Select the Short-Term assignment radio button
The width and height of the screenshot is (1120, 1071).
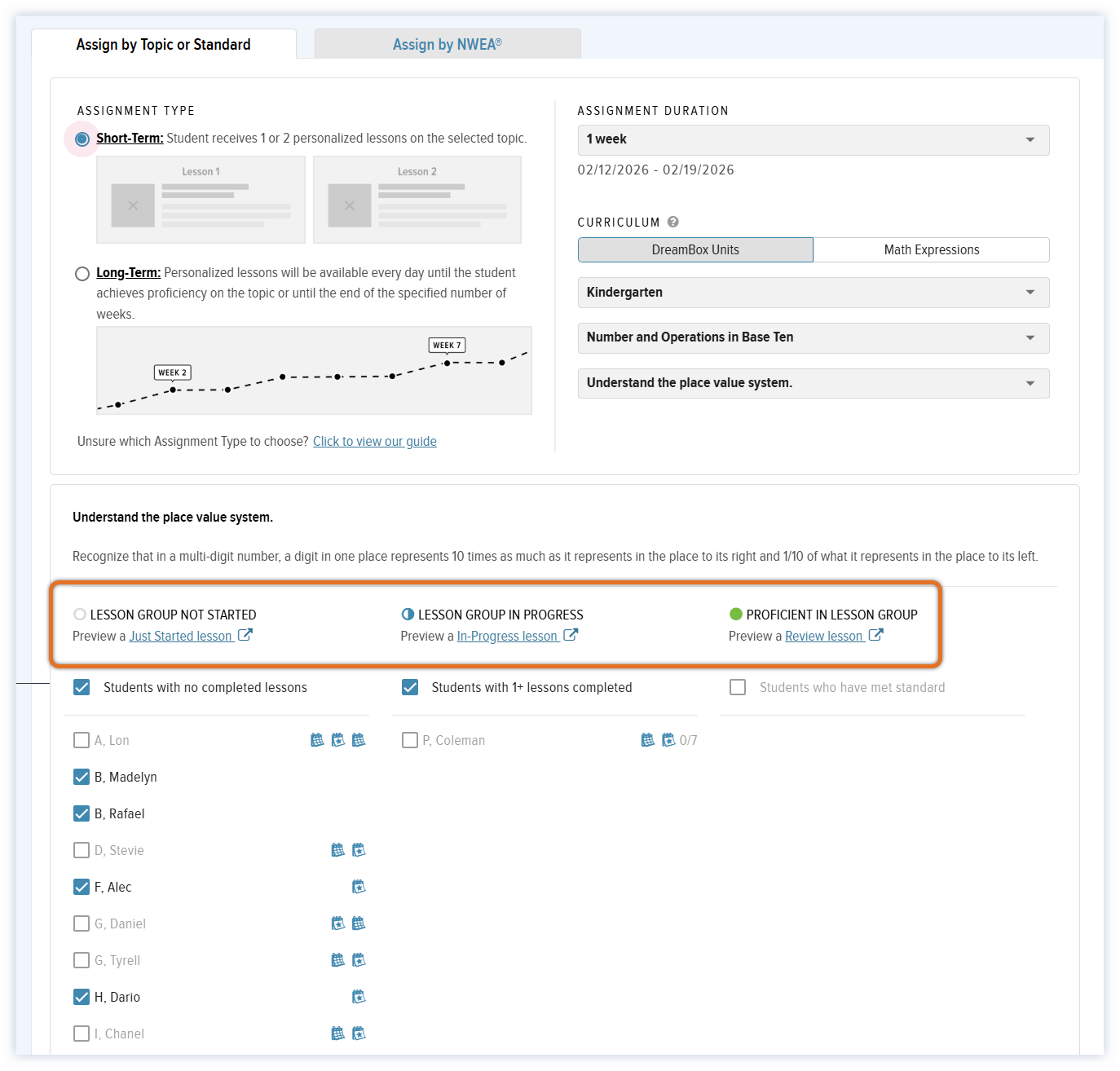(x=82, y=139)
